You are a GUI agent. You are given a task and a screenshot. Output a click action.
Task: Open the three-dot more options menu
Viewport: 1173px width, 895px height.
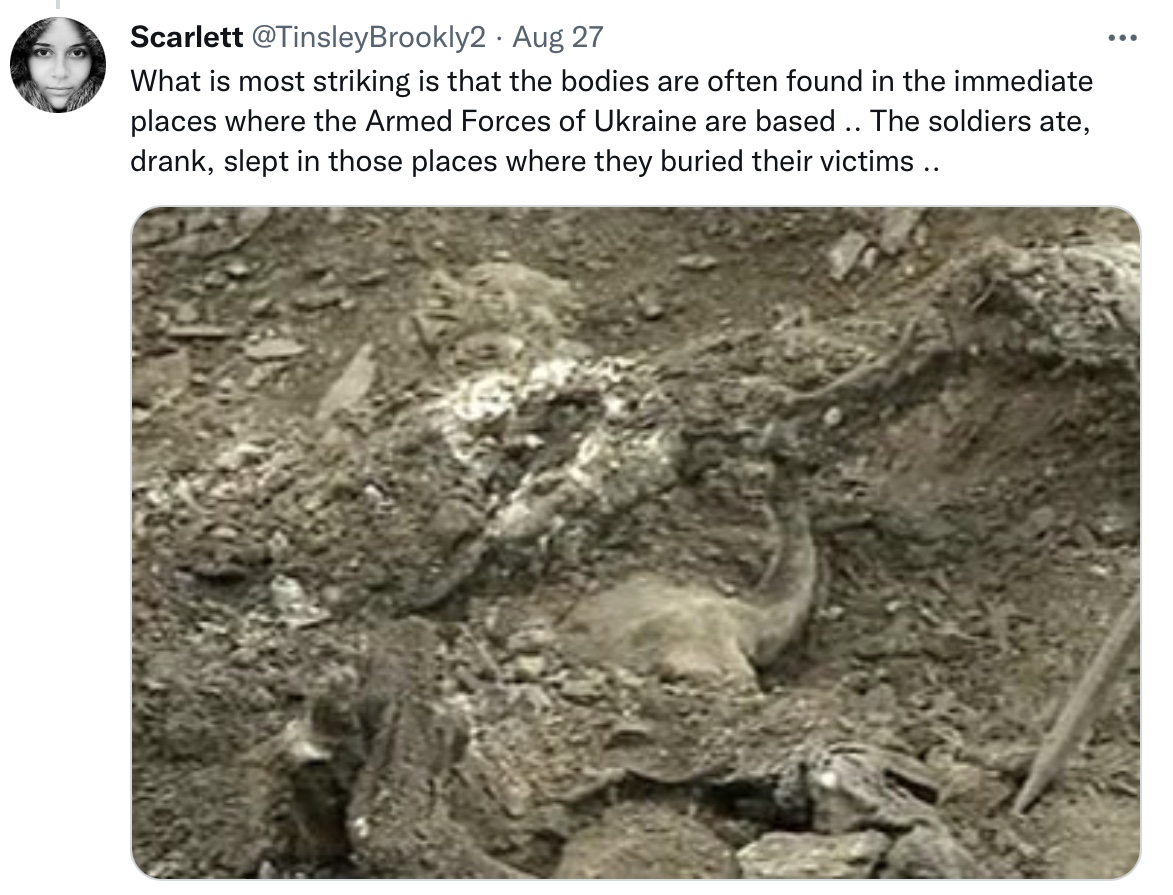pos(1122,37)
